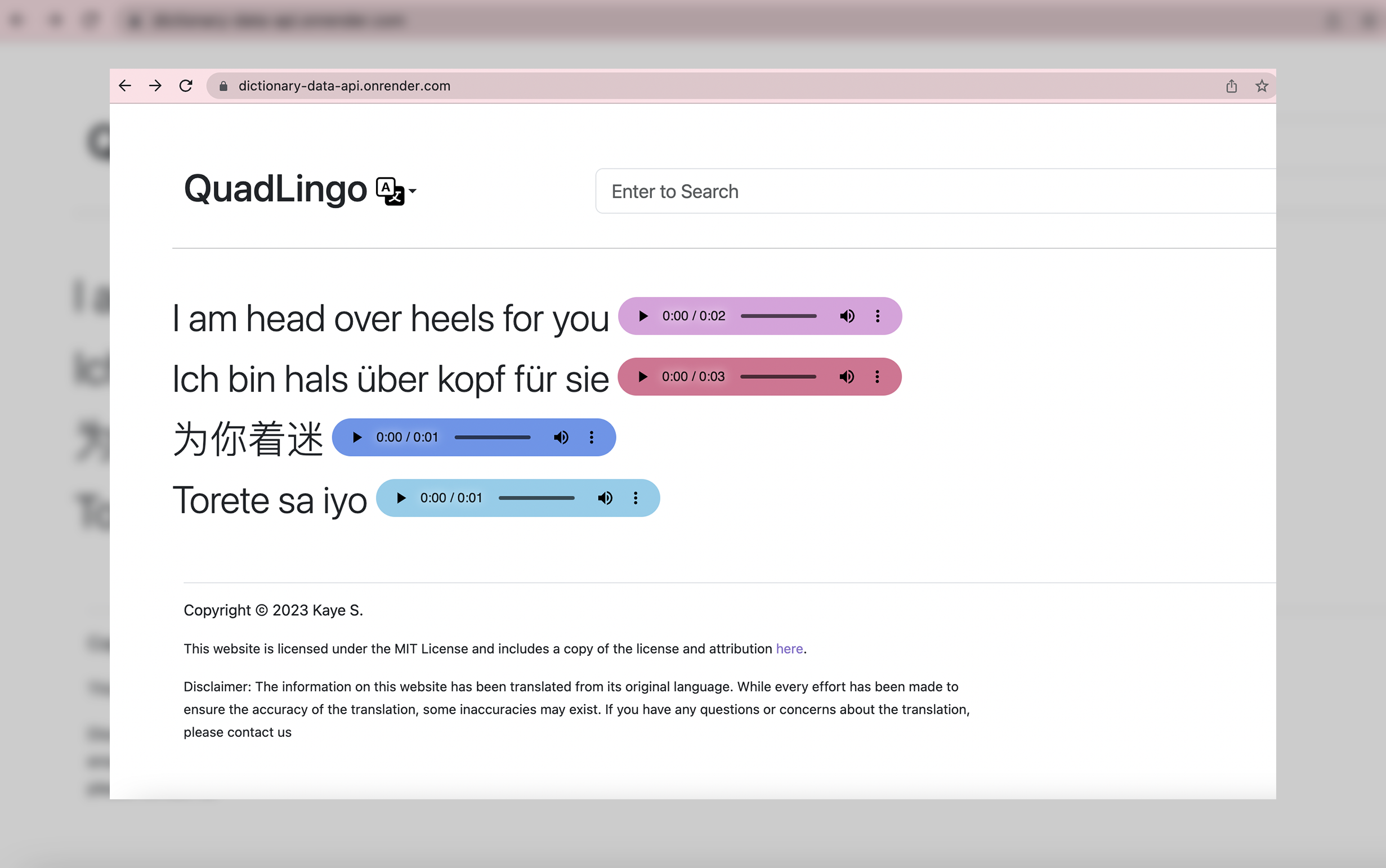Play the Chinese phrase audio
Screen dimensions: 1386x868
pyautogui.click(x=356, y=437)
